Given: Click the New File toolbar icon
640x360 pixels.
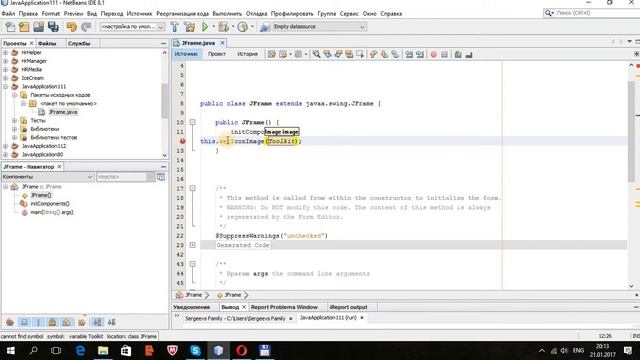Looking at the screenshot, I should [10, 27].
